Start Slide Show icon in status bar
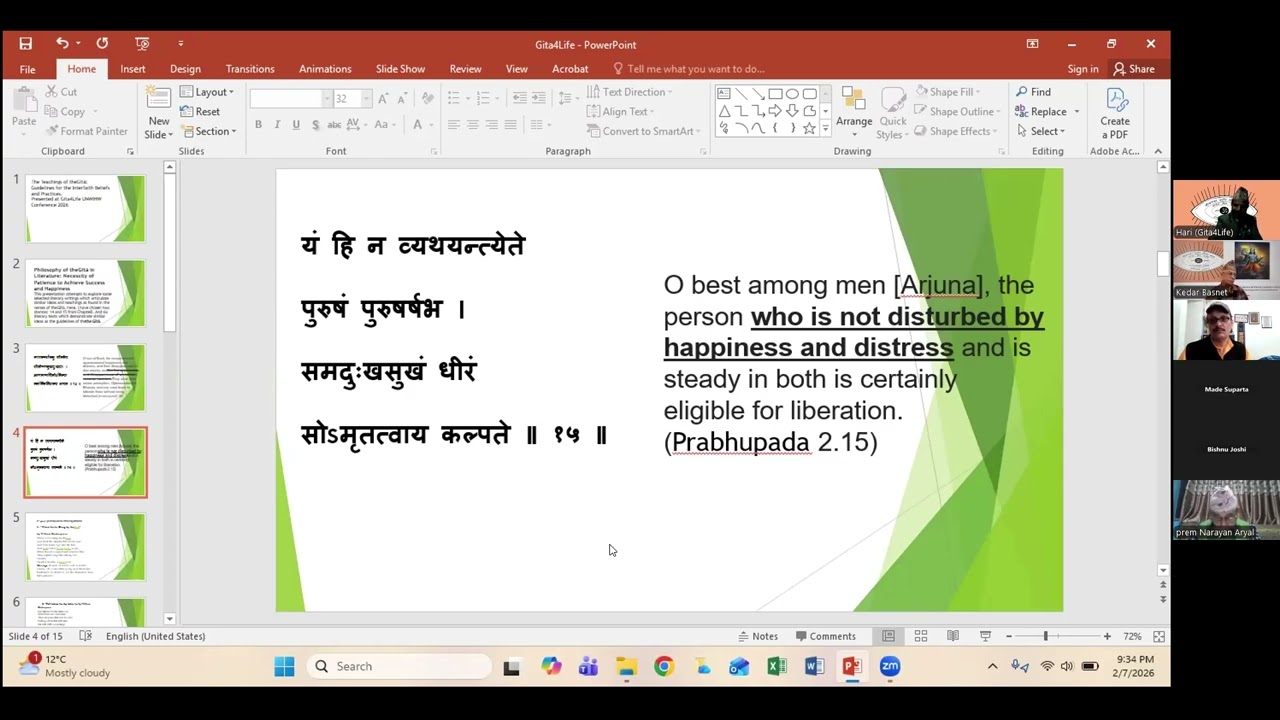 [x=985, y=636]
